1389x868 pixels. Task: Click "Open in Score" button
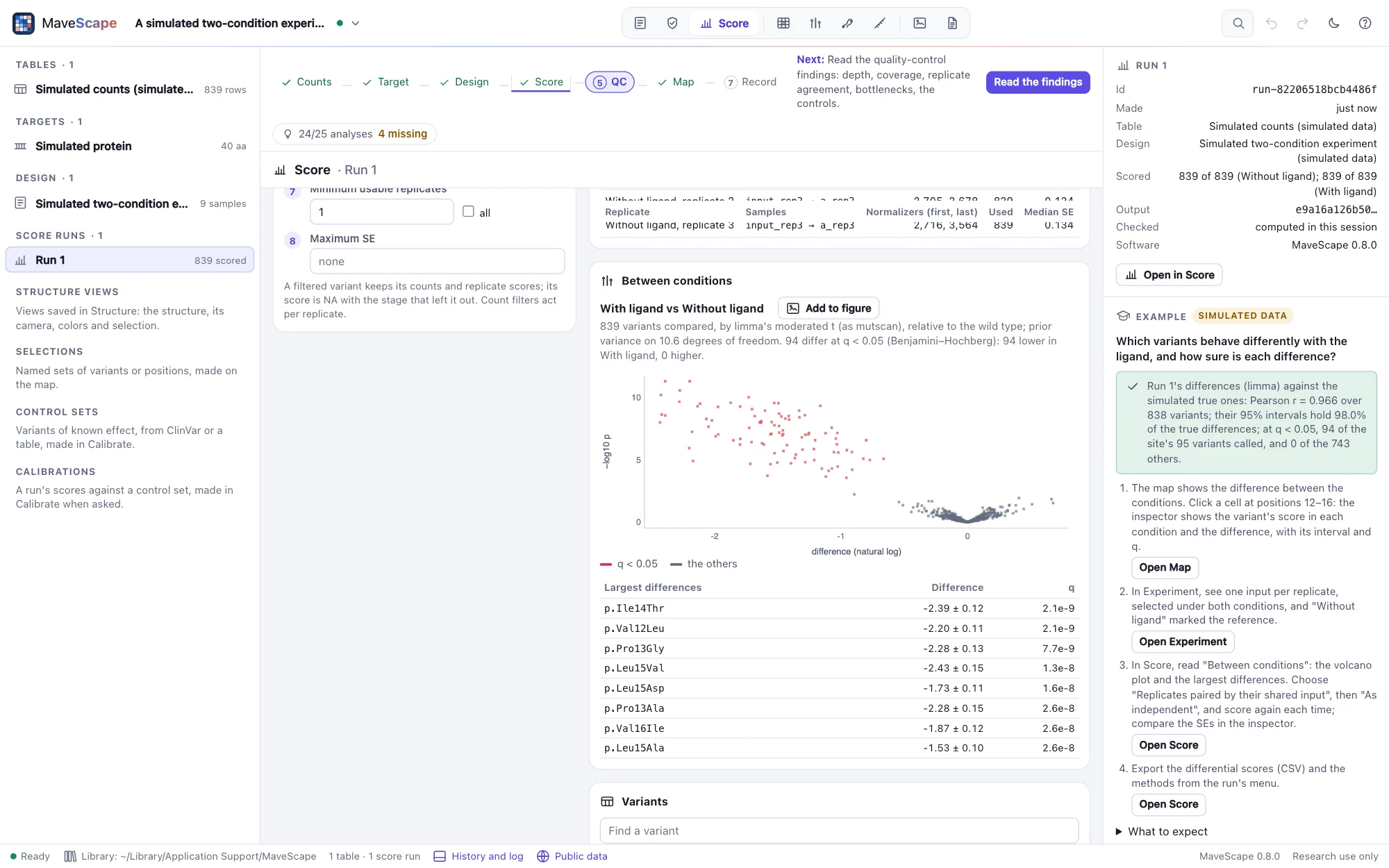tap(1170, 275)
